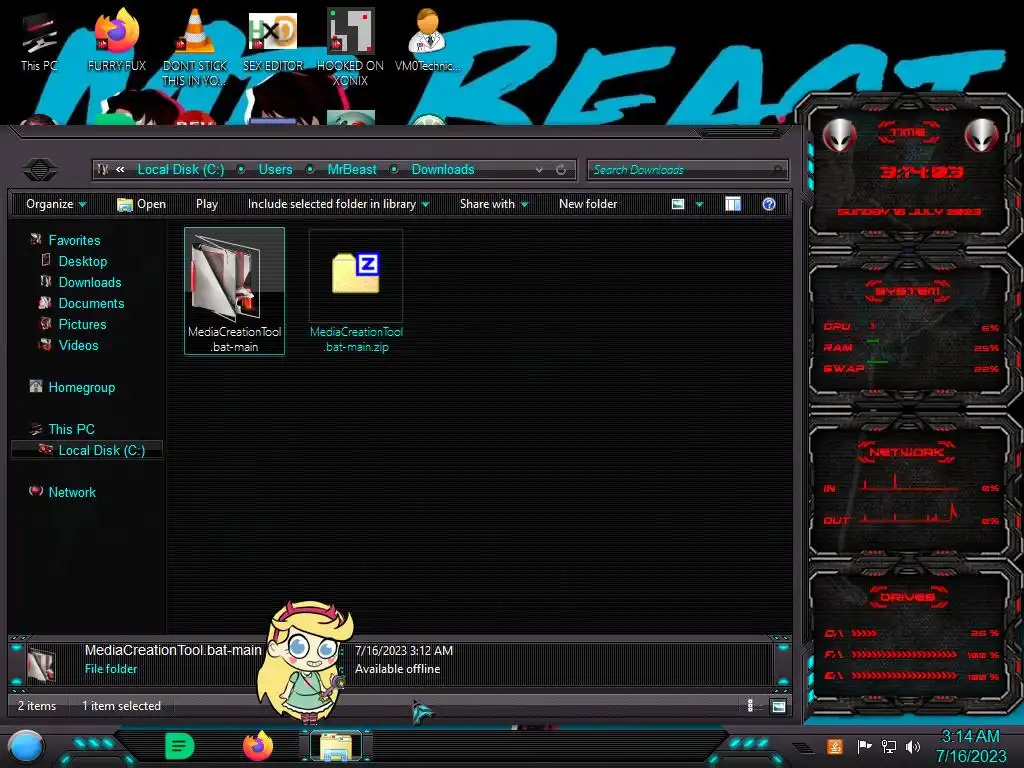Click the "Available offline" details text
This screenshot has width=1024, height=768.
[397, 669]
